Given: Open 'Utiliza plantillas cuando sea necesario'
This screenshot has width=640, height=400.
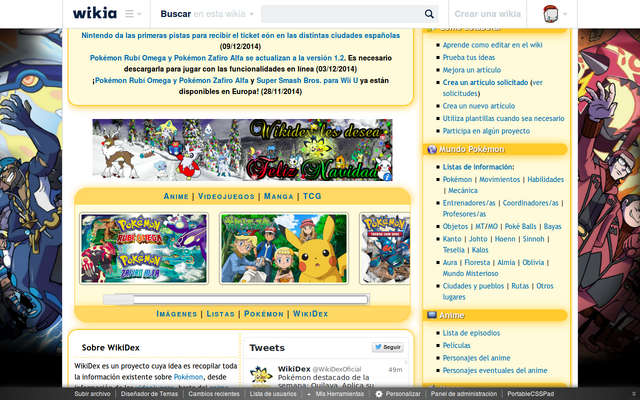Looking at the screenshot, I should pyautogui.click(x=504, y=119).
